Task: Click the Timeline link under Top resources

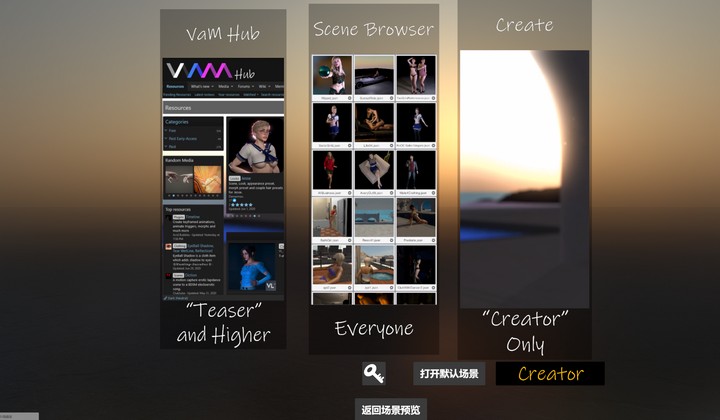Action: pyautogui.click(x=193, y=217)
